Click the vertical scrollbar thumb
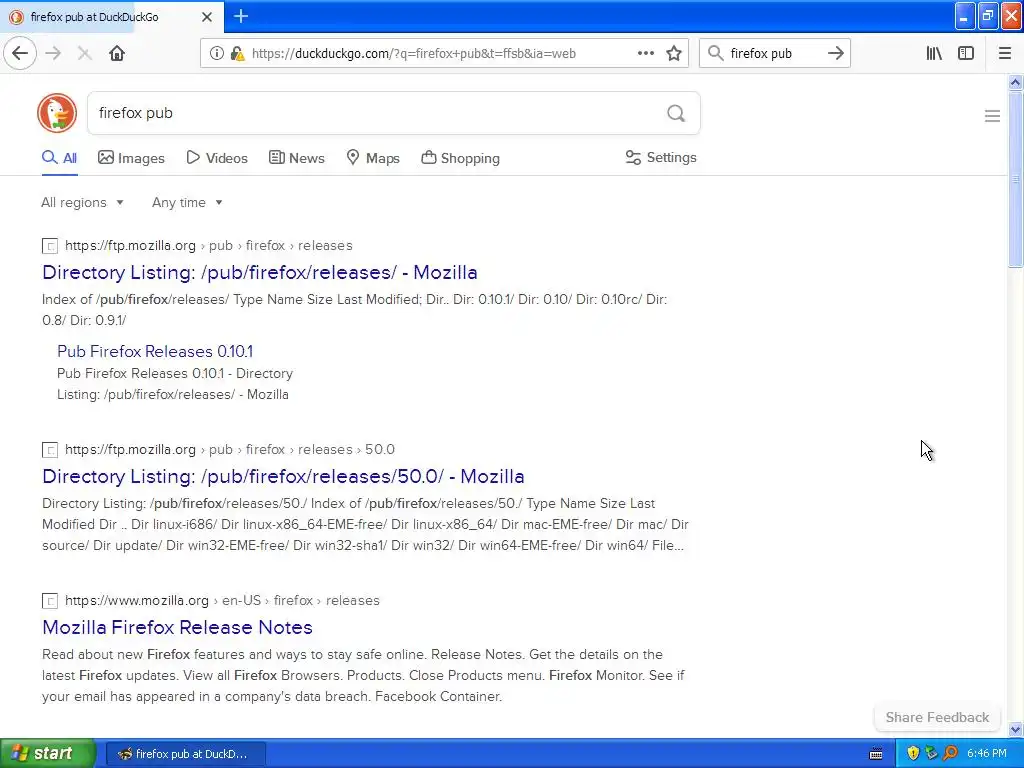 click(1015, 180)
